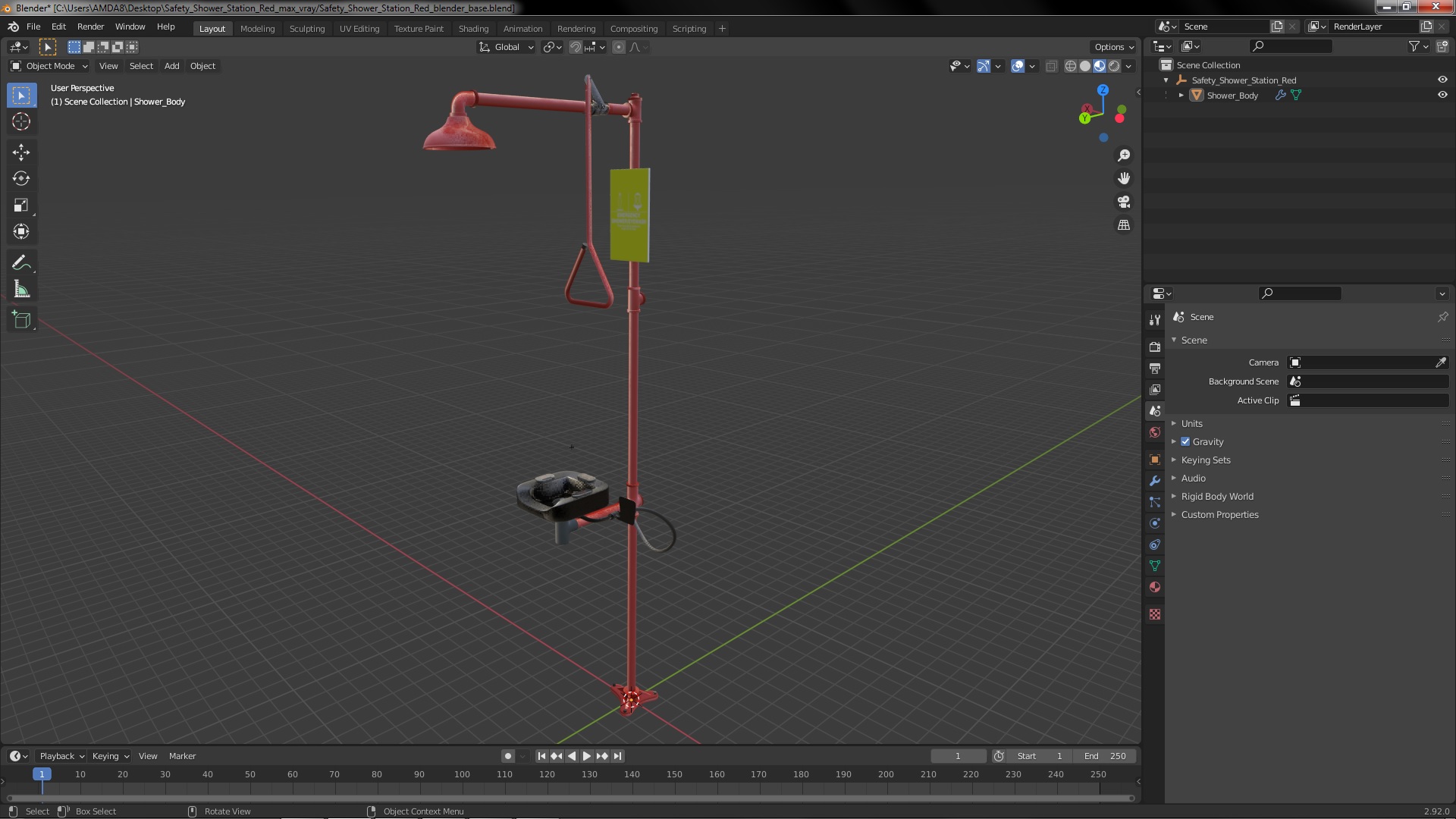This screenshot has width=1456, height=819.
Task: Hide the Safety_Shower_Station_Red collection
Action: coord(1442,80)
